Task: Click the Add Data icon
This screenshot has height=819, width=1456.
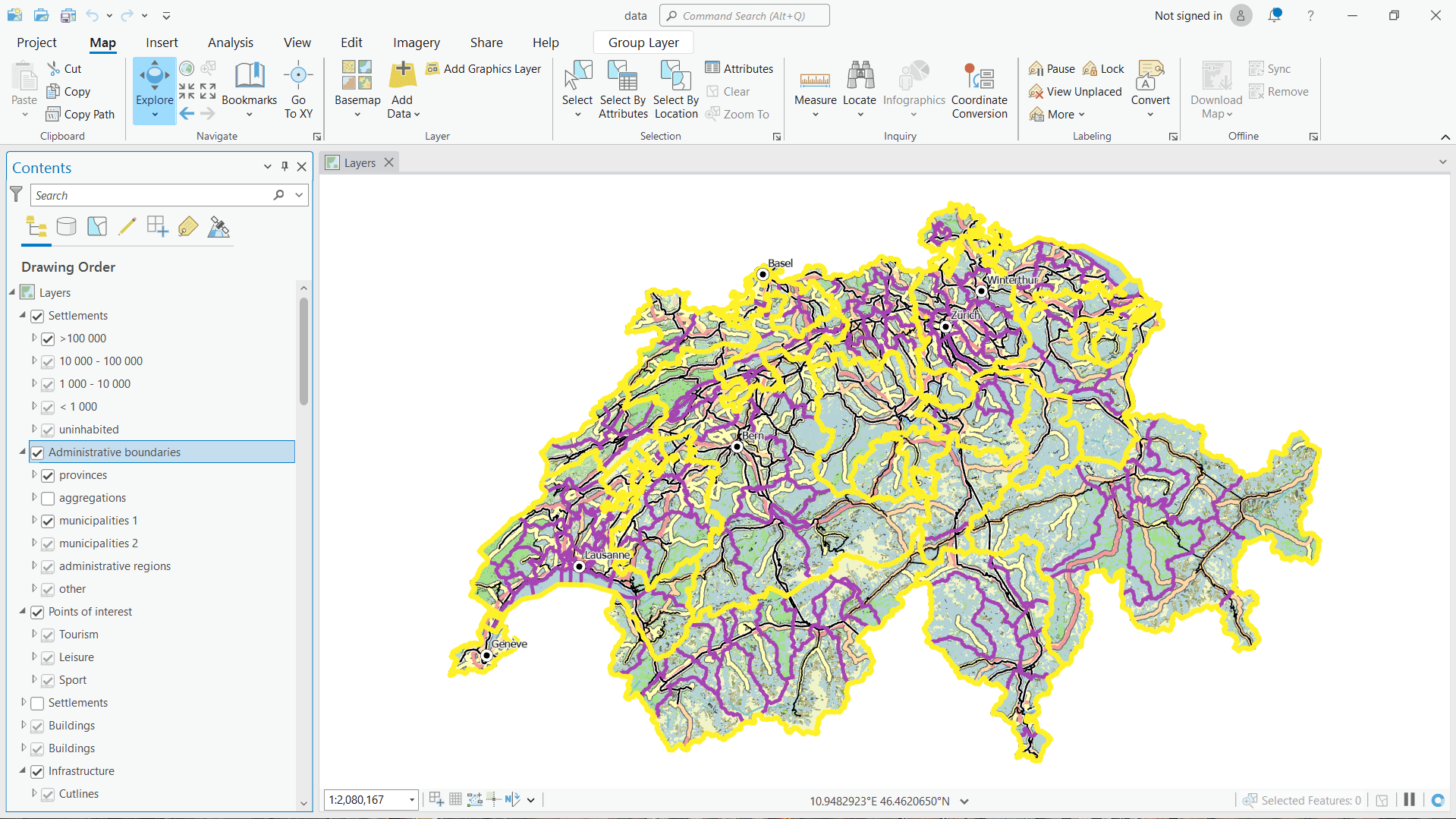Action: [402, 77]
